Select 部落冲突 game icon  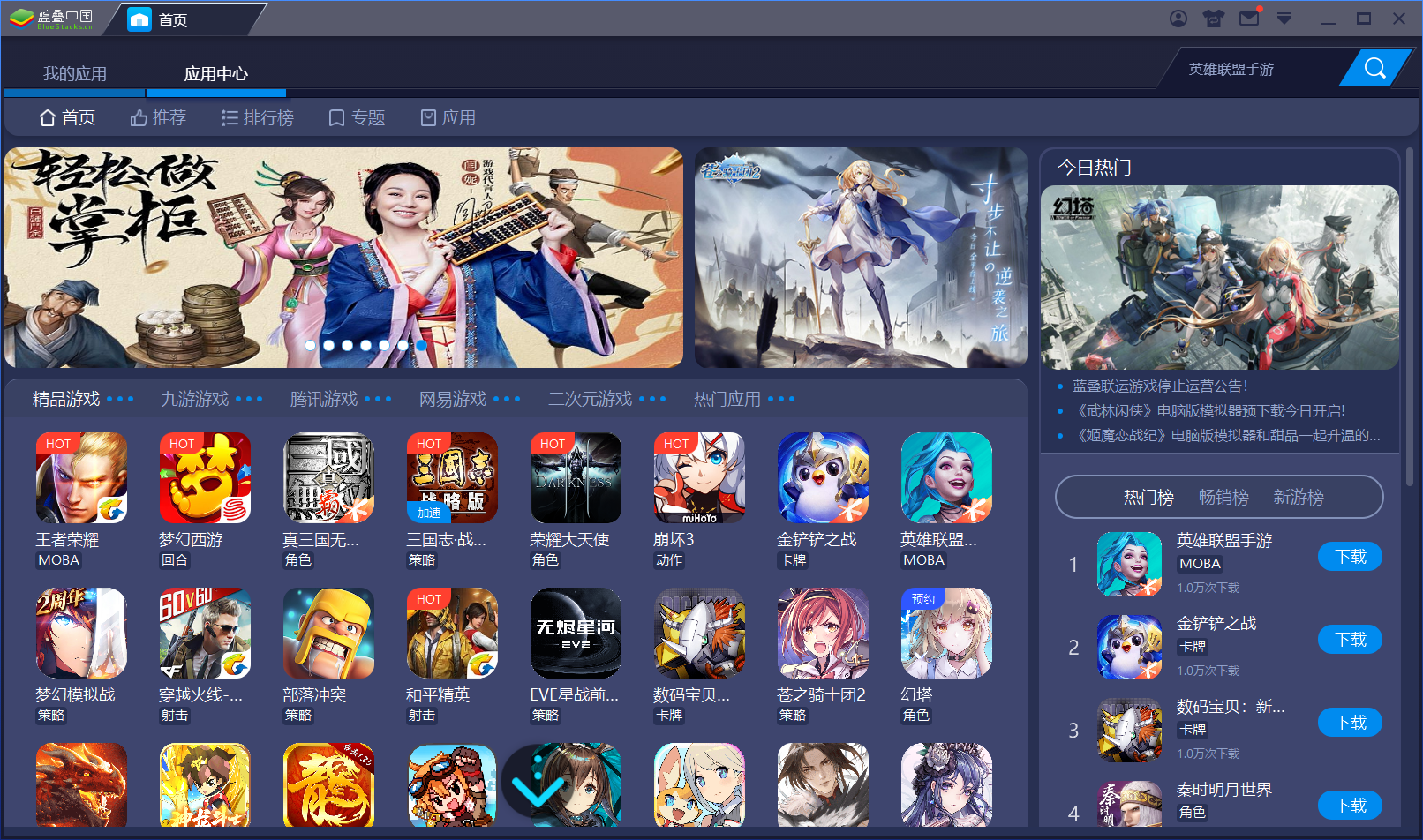tap(328, 633)
